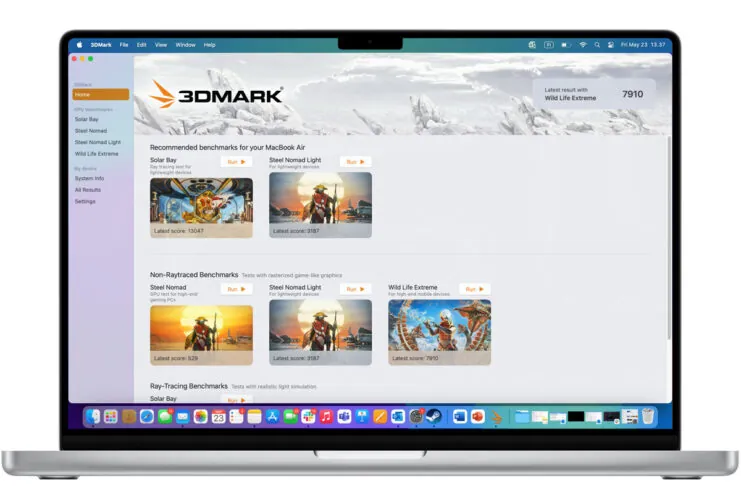Click the 3DMark logo in the banner
This screenshot has height=486, width=741.
tap(216, 95)
